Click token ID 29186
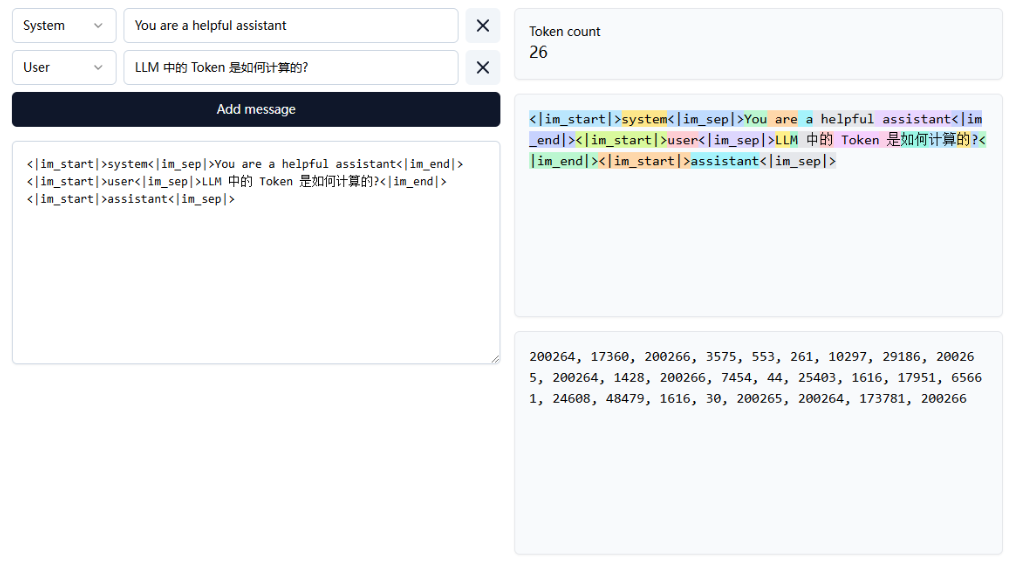The image size is (1013, 562). (901, 357)
